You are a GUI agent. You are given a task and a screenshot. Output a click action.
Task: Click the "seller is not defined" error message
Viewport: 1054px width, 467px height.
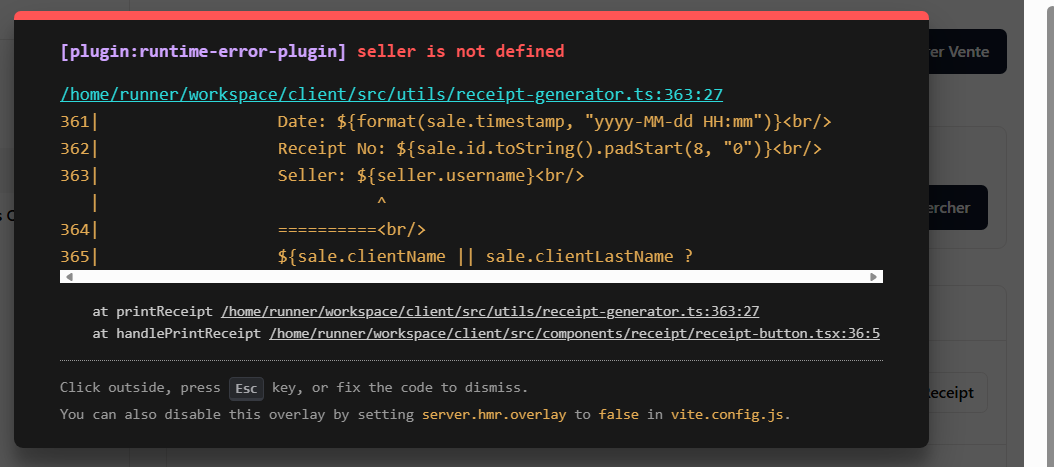coord(460,51)
